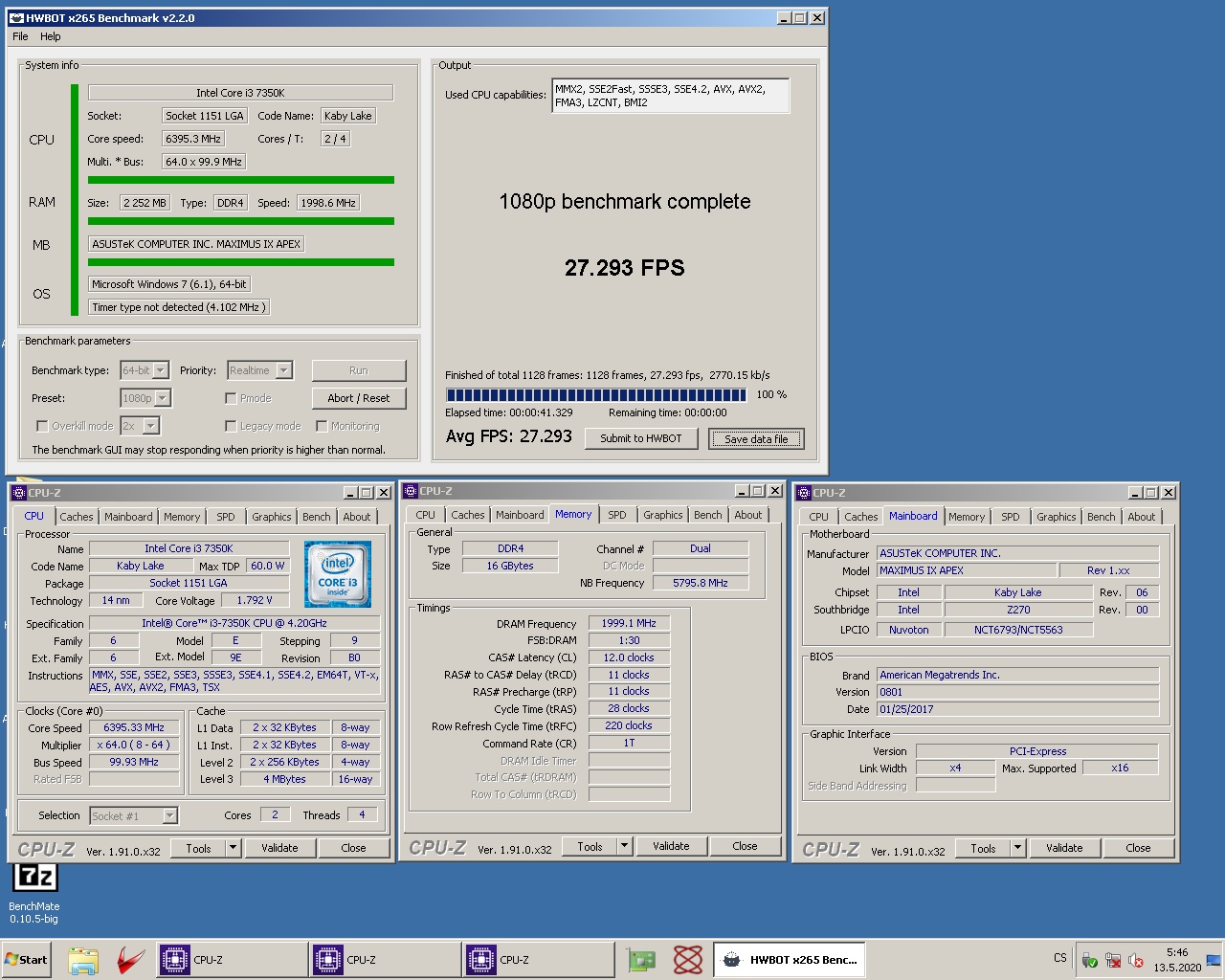
Task: Open About tab in CPU-Z Memory window
Action: click(748, 515)
